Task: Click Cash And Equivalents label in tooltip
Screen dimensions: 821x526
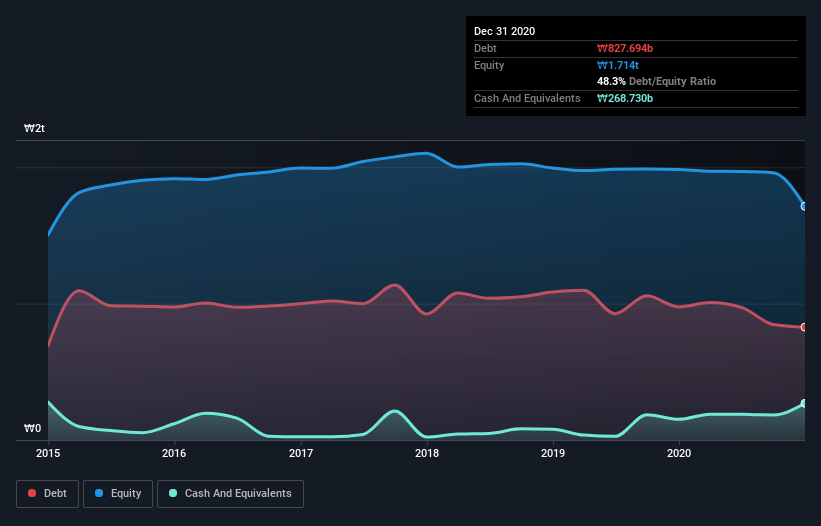Action: pos(527,98)
